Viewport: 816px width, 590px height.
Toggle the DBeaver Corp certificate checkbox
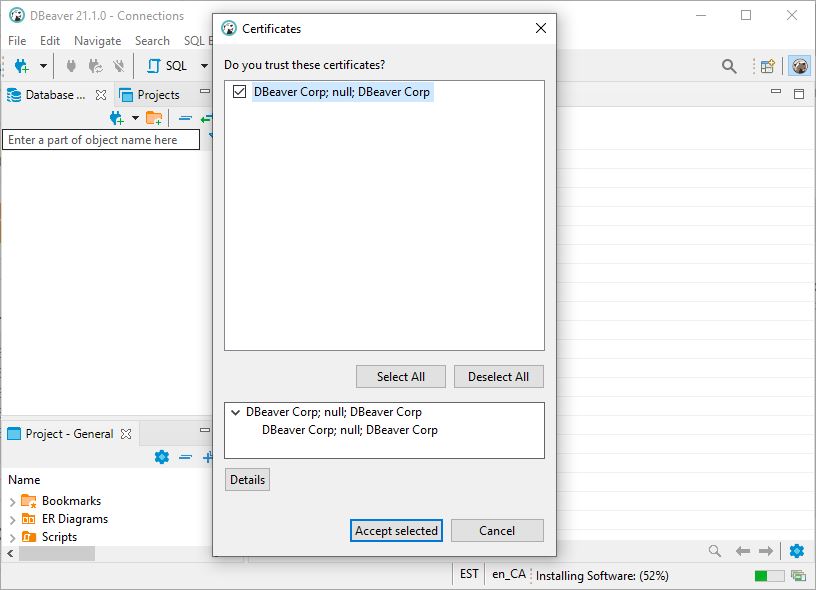tap(239, 92)
